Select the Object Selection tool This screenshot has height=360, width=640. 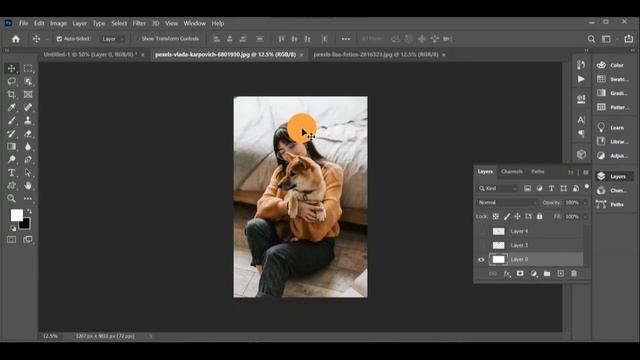(x=28, y=81)
